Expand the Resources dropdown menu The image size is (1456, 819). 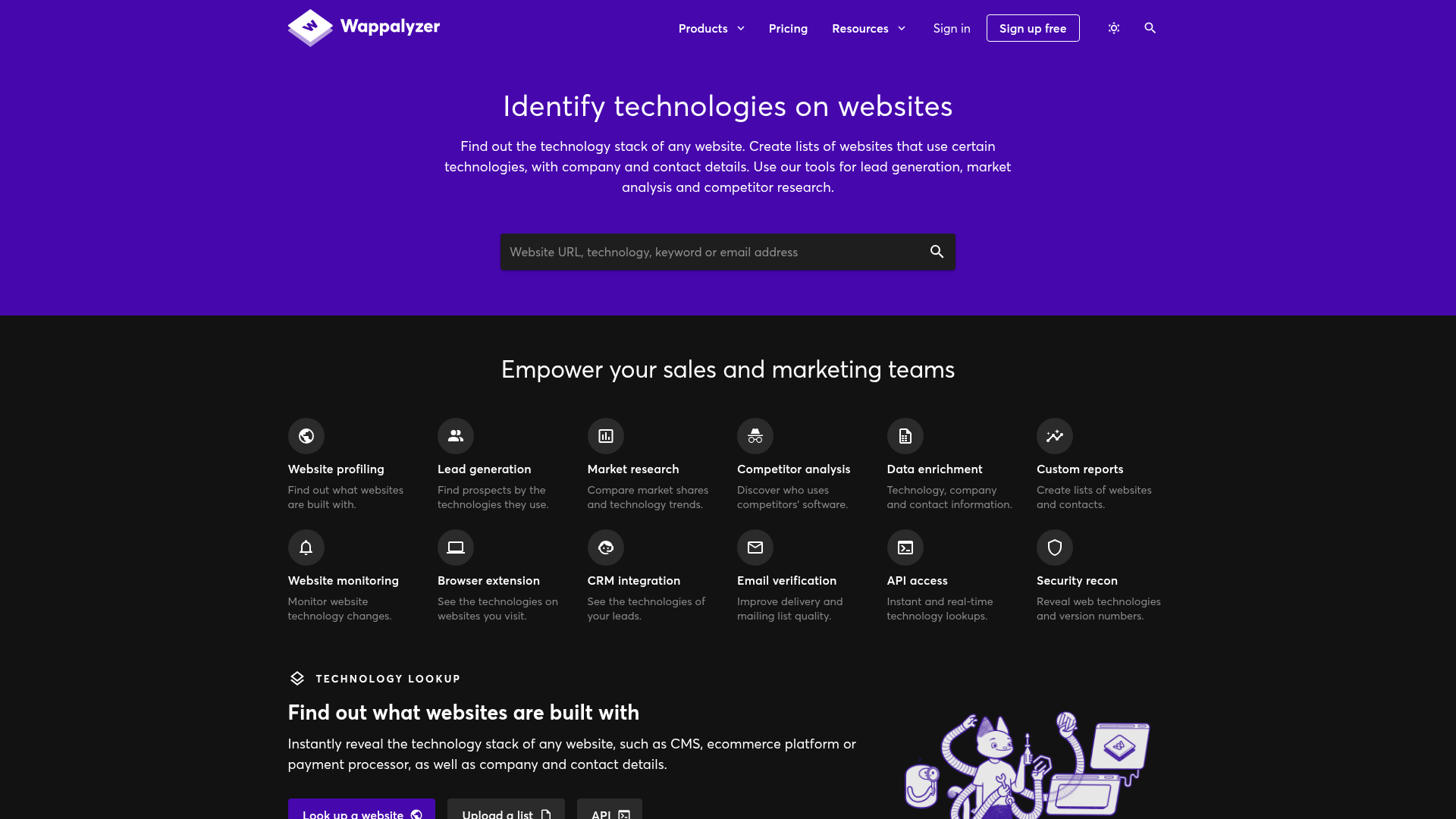869,28
